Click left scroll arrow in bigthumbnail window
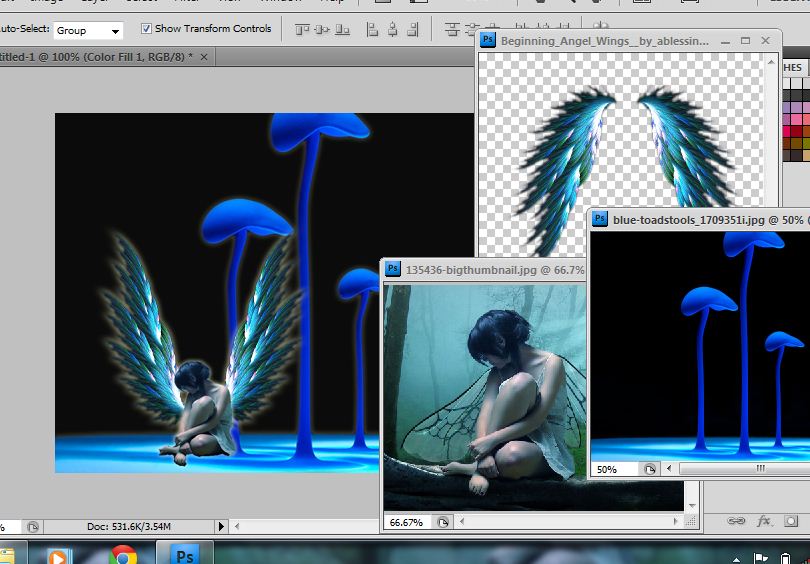The height and width of the screenshot is (564, 810). tap(462, 522)
